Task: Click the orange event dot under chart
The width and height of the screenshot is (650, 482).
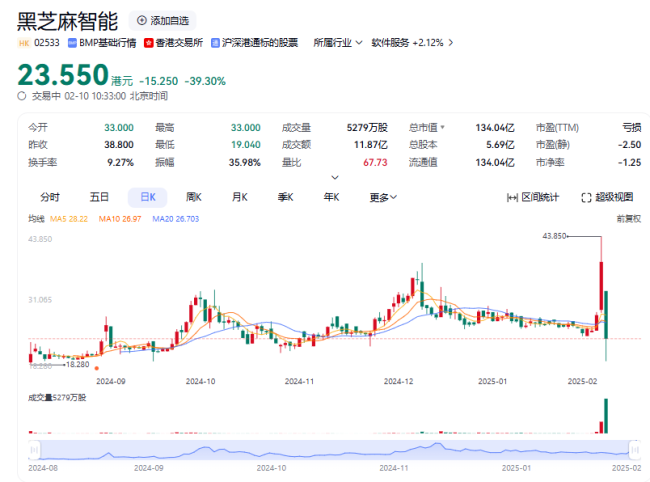Action: click(x=97, y=368)
